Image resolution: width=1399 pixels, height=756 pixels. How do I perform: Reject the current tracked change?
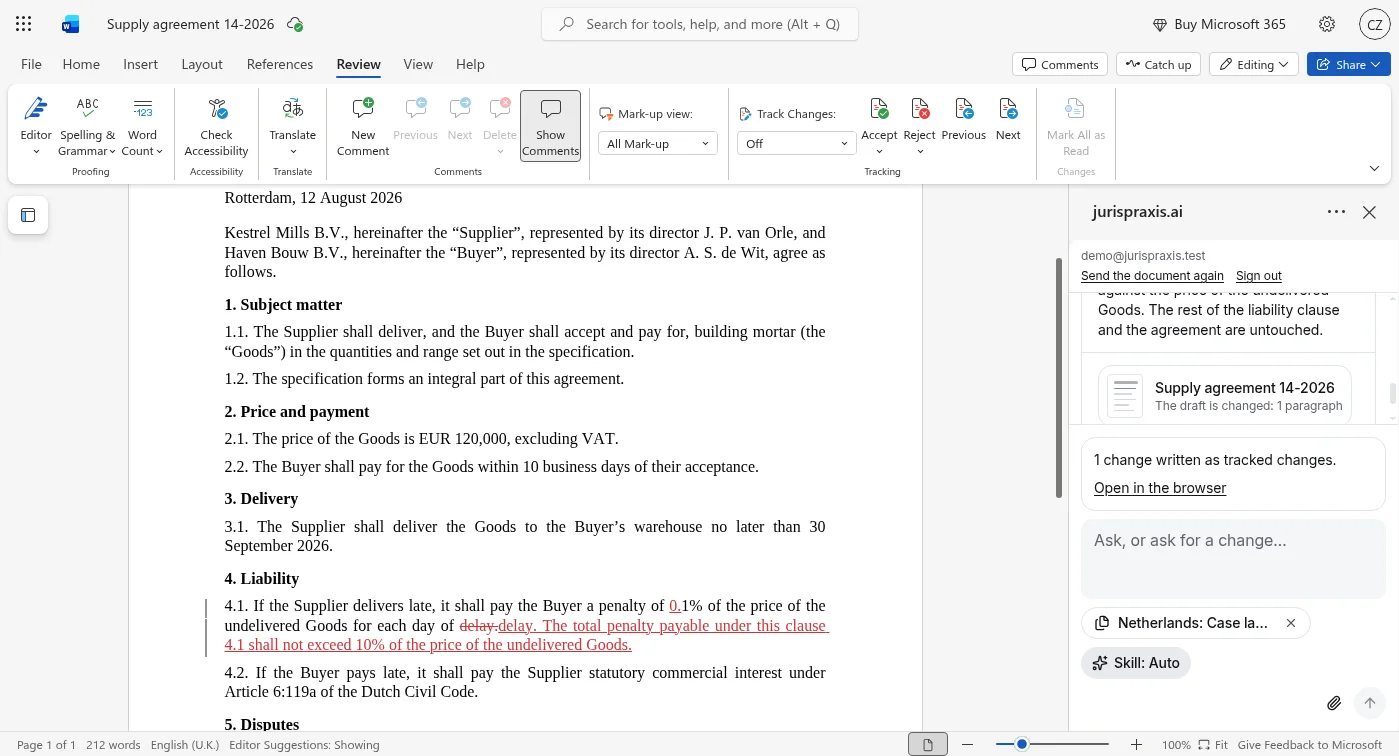tap(919, 117)
